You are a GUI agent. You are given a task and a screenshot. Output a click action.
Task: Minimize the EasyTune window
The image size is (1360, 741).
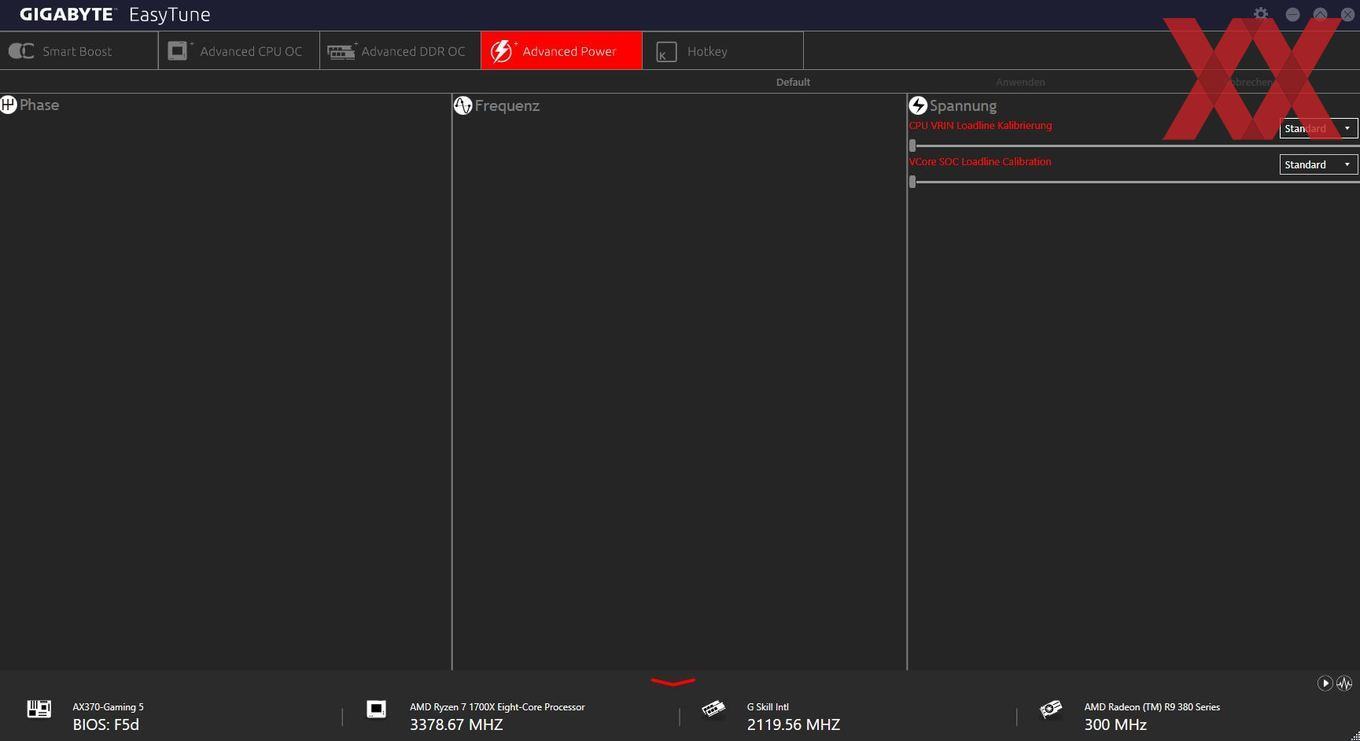point(1293,14)
